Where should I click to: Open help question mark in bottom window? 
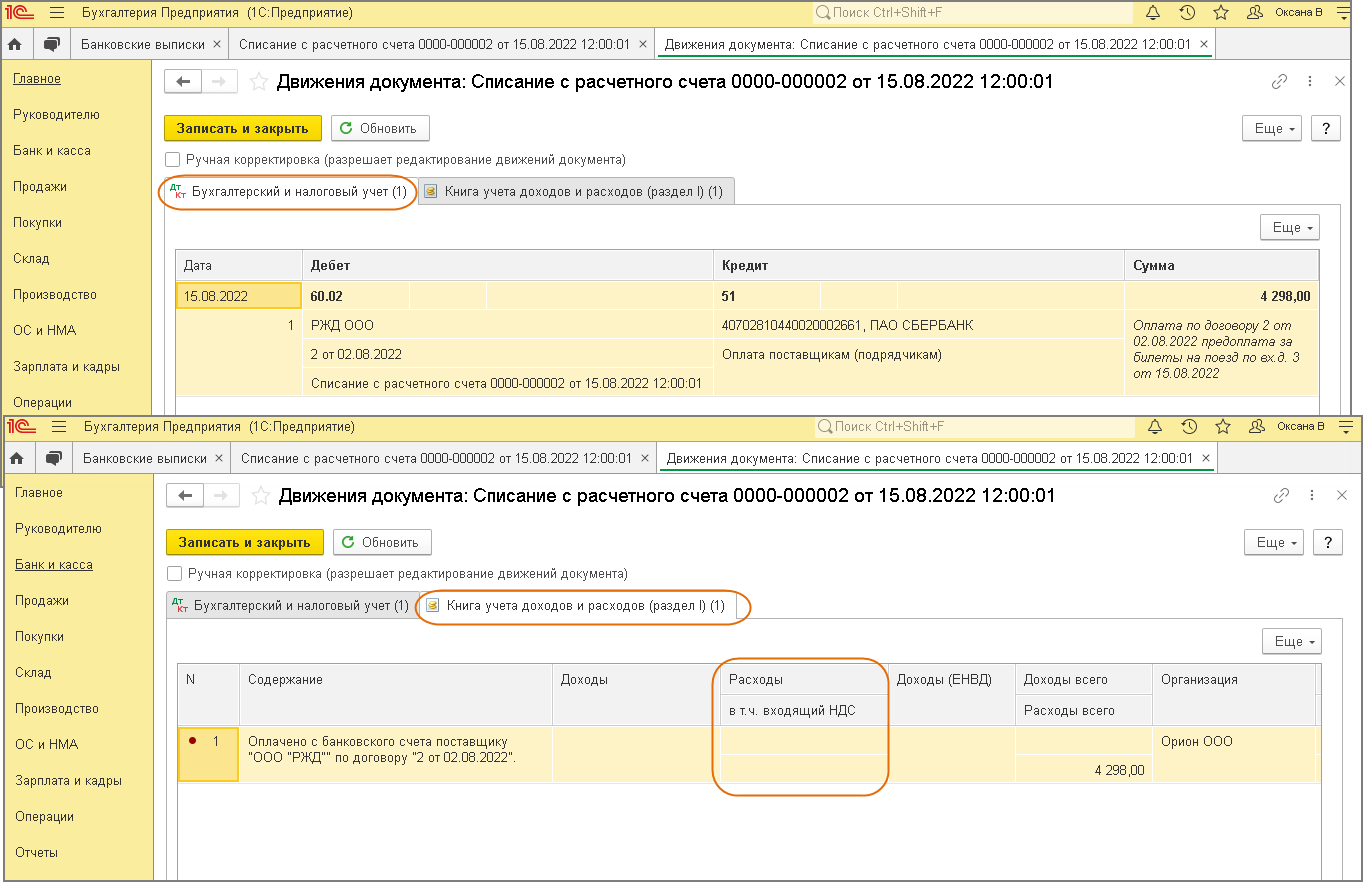click(1327, 542)
